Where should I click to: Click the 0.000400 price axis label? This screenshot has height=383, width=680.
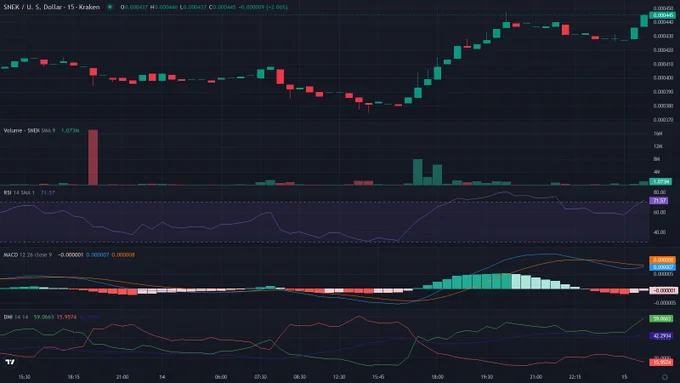(663, 78)
